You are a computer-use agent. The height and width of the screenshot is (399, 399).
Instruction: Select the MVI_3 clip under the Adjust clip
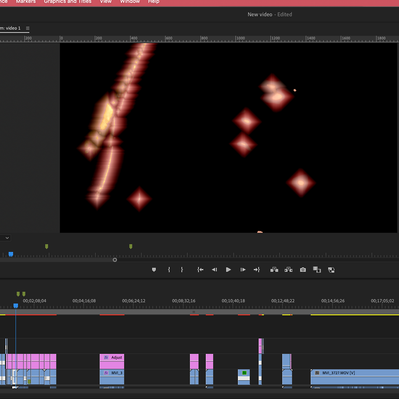click(112, 377)
